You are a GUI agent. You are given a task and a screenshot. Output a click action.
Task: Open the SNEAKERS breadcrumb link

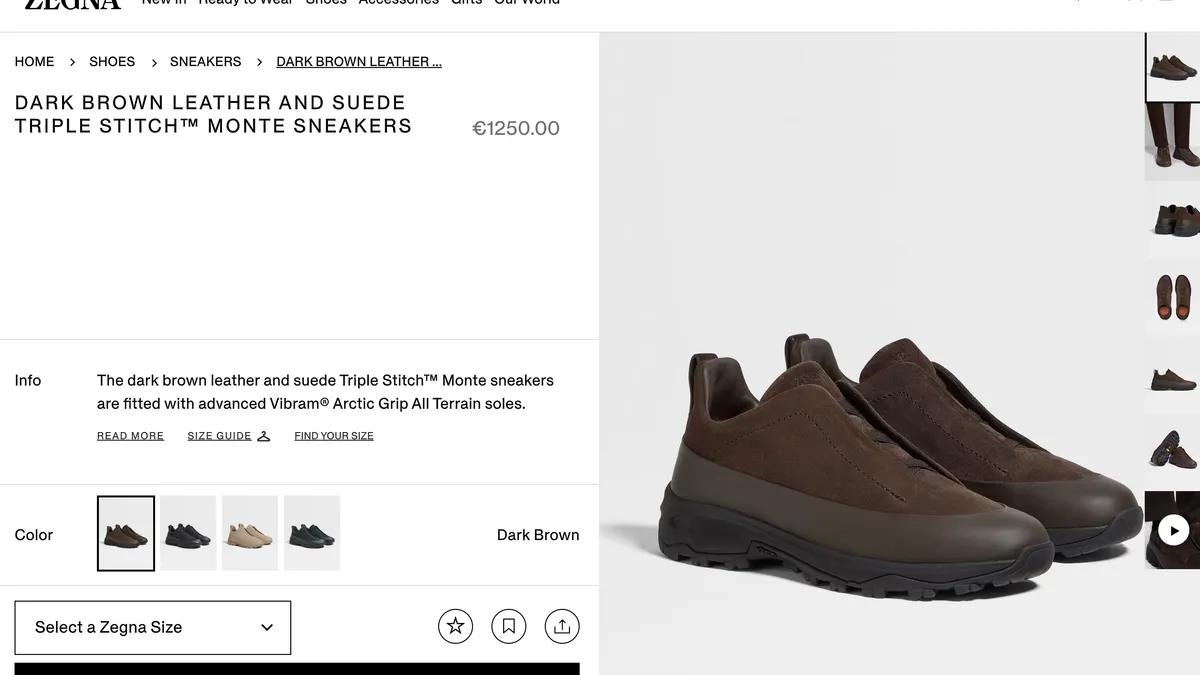pos(205,62)
